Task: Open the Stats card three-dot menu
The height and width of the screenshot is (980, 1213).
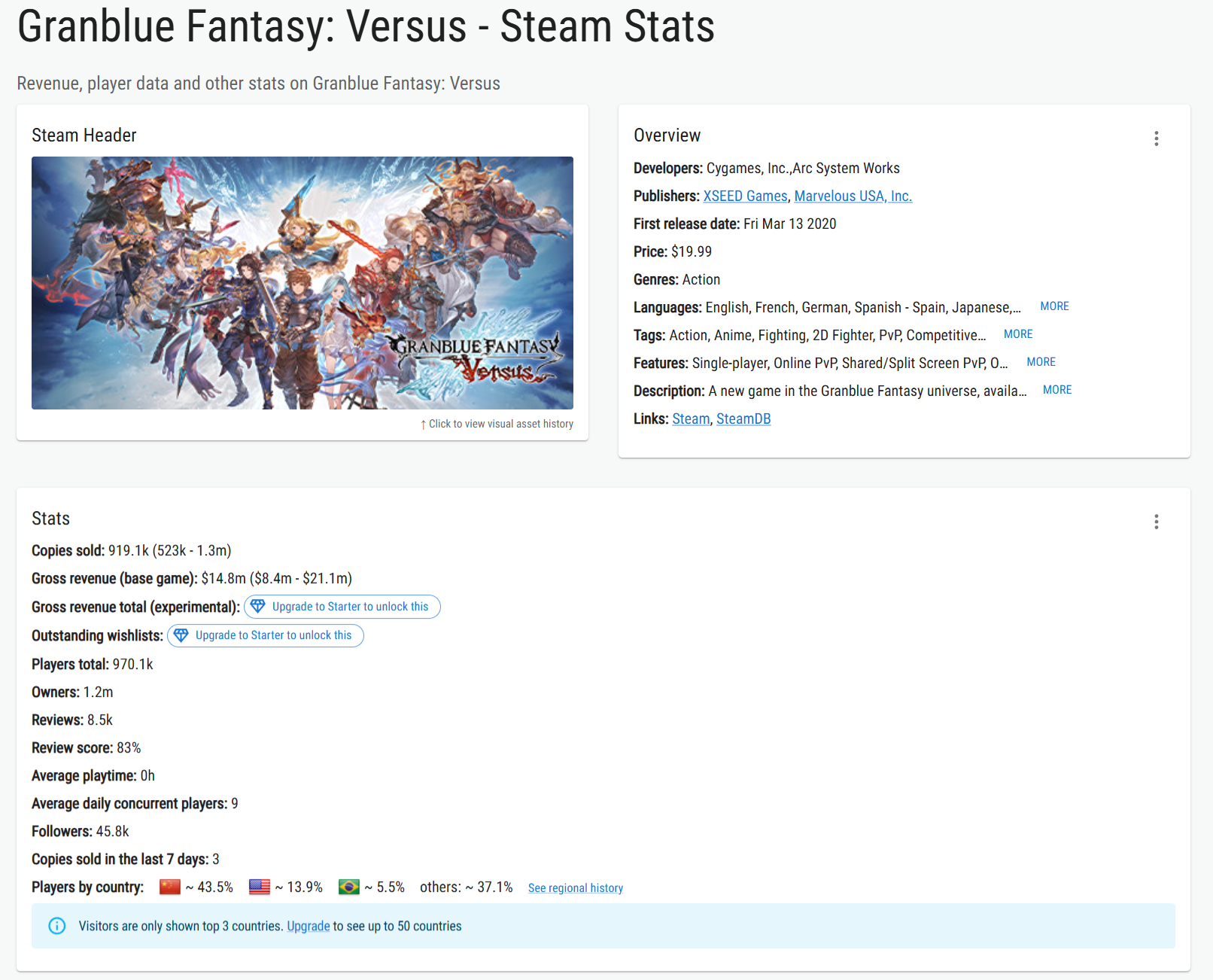Action: 1157,522
